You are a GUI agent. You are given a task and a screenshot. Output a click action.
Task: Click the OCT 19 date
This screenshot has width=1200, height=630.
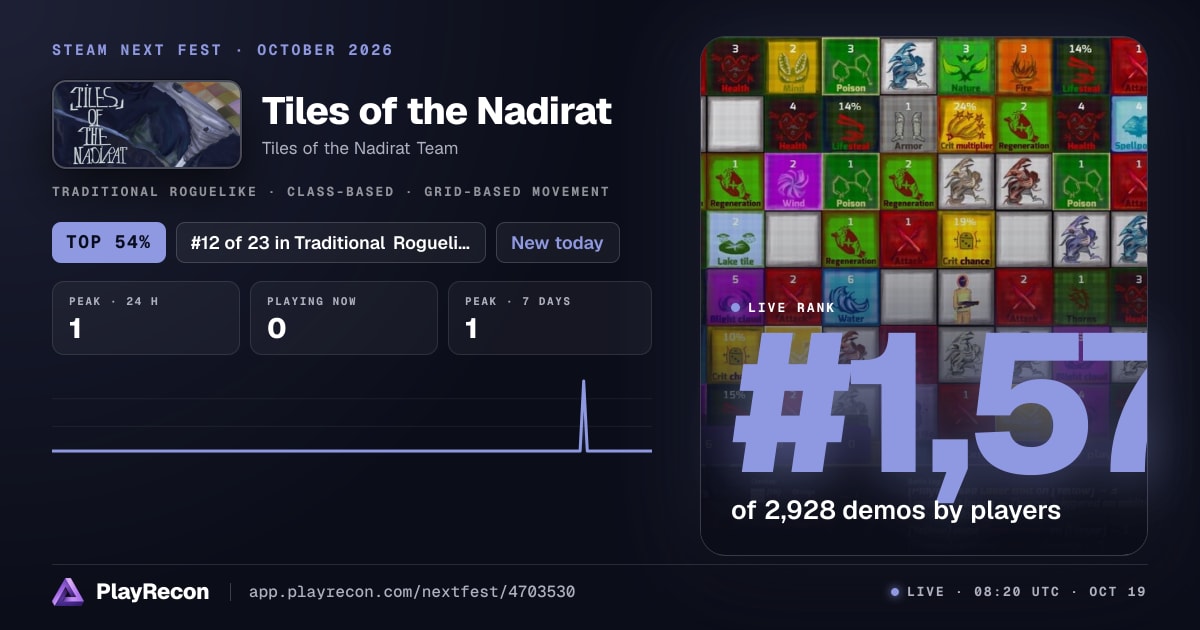[x=1117, y=592]
